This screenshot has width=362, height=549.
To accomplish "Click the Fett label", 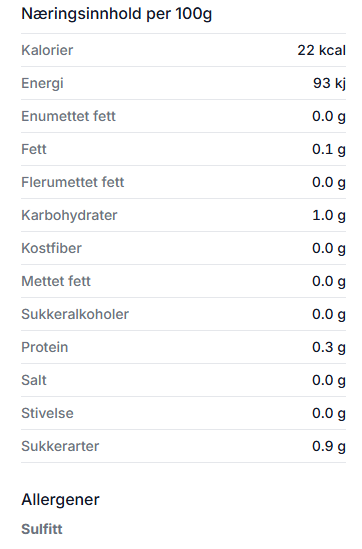I will (34, 149).
